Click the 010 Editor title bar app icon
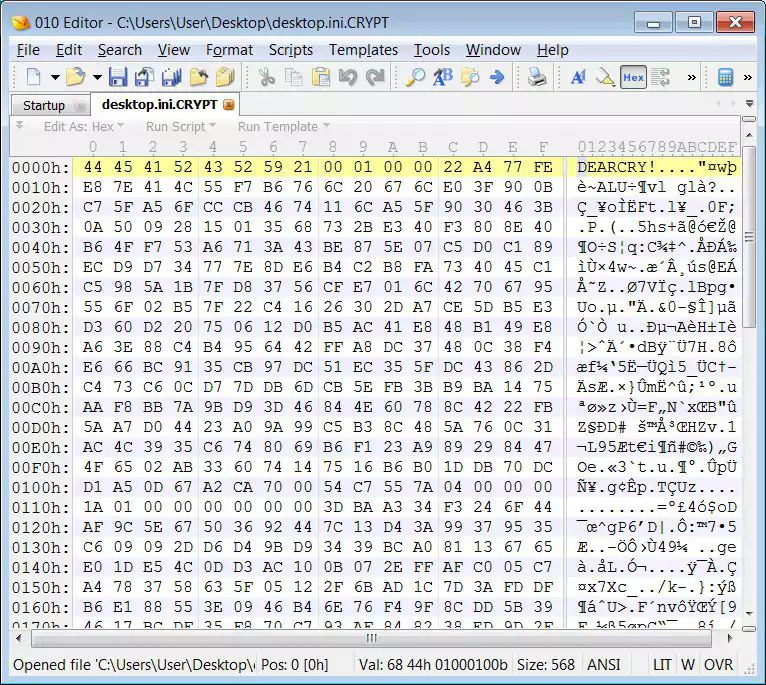The width and height of the screenshot is (766, 685). click(21, 22)
